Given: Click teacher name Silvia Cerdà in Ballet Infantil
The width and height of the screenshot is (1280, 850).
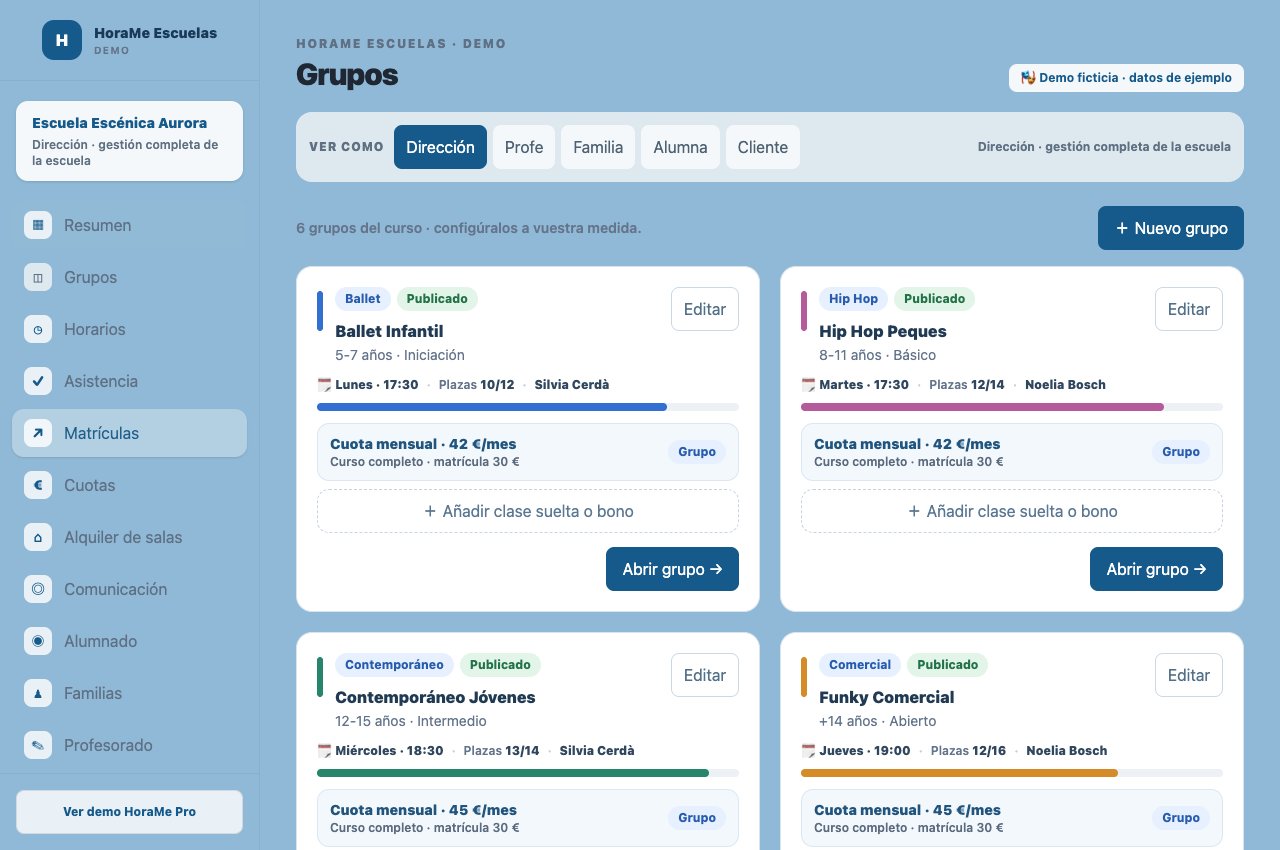Looking at the screenshot, I should click(572, 385).
